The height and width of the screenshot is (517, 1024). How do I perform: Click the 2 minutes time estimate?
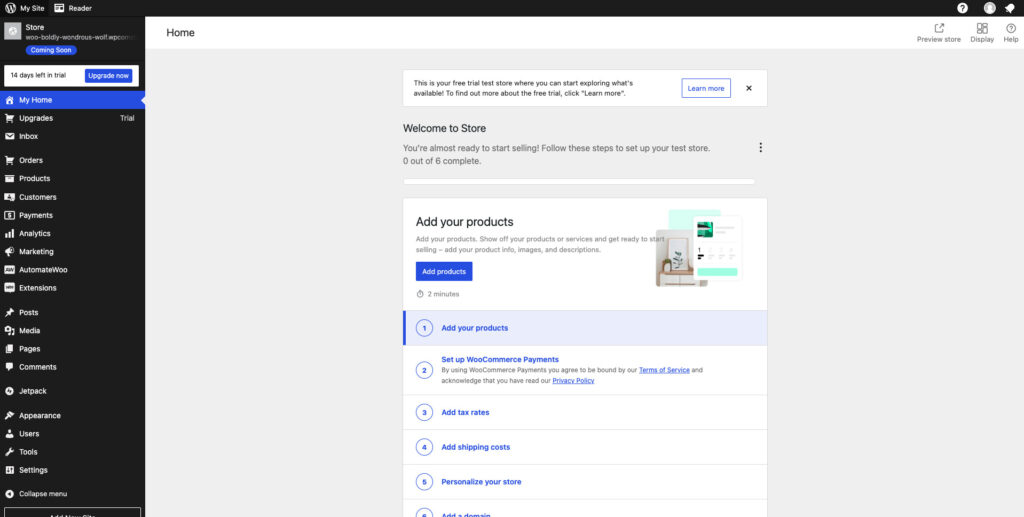[438, 294]
